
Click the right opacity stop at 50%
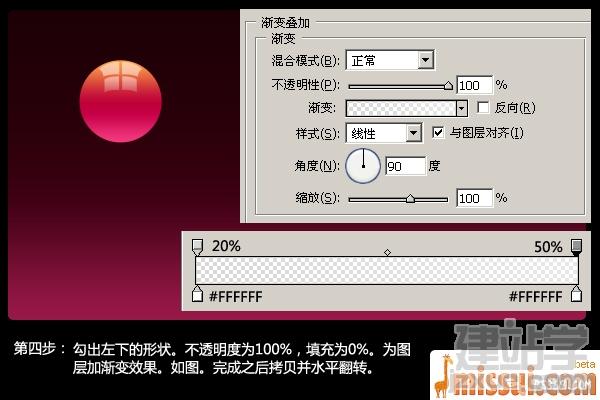pyautogui.click(x=576, y=247)
